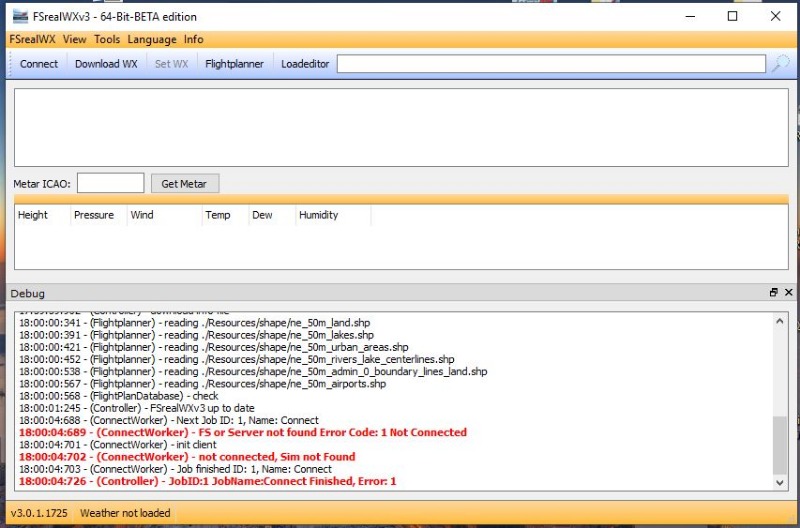Open the Info menu
800x528 pixels.
[x=193, y=39]
